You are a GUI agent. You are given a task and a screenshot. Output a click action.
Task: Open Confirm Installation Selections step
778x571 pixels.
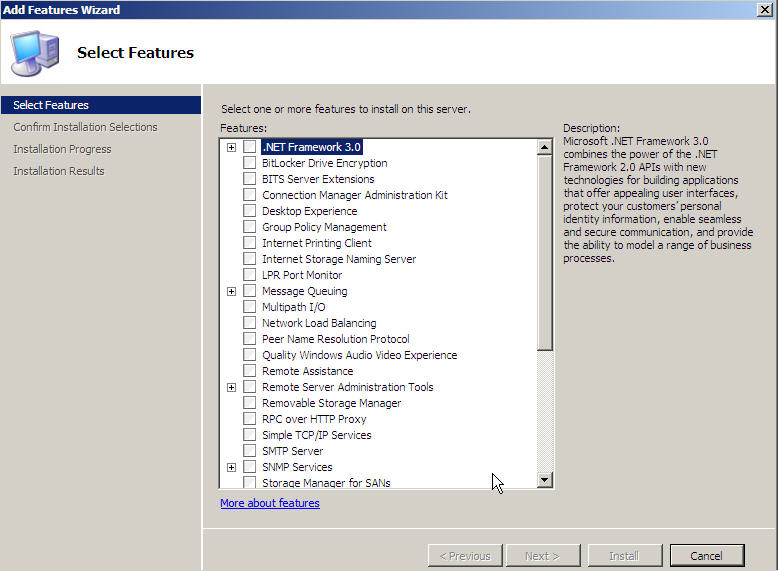point(85,127)
